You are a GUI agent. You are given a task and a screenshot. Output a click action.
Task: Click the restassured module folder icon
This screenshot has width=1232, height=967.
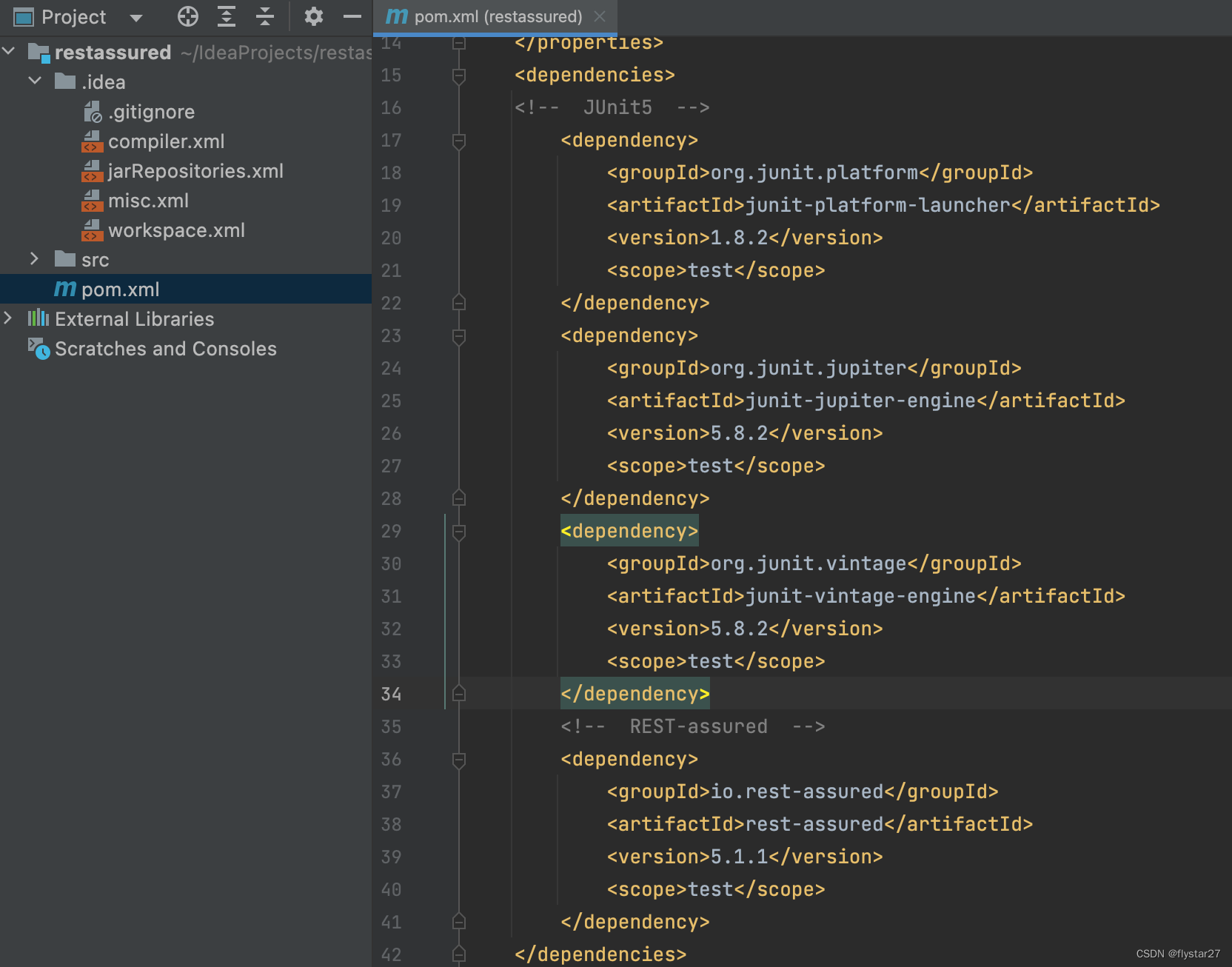[38, 53]
